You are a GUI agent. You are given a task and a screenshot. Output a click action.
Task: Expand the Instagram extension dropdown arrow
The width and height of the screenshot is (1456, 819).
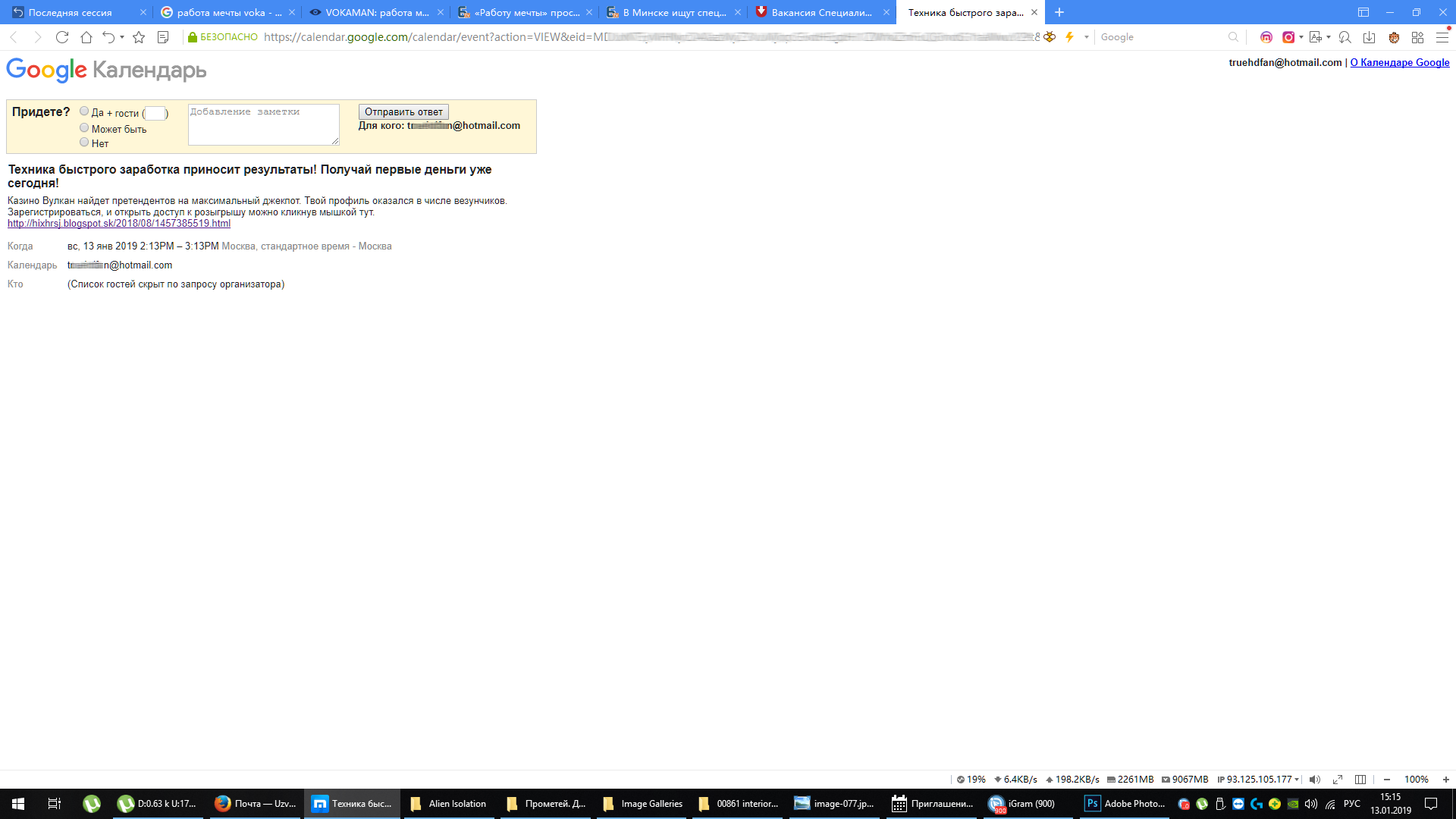pos(1301,37)
